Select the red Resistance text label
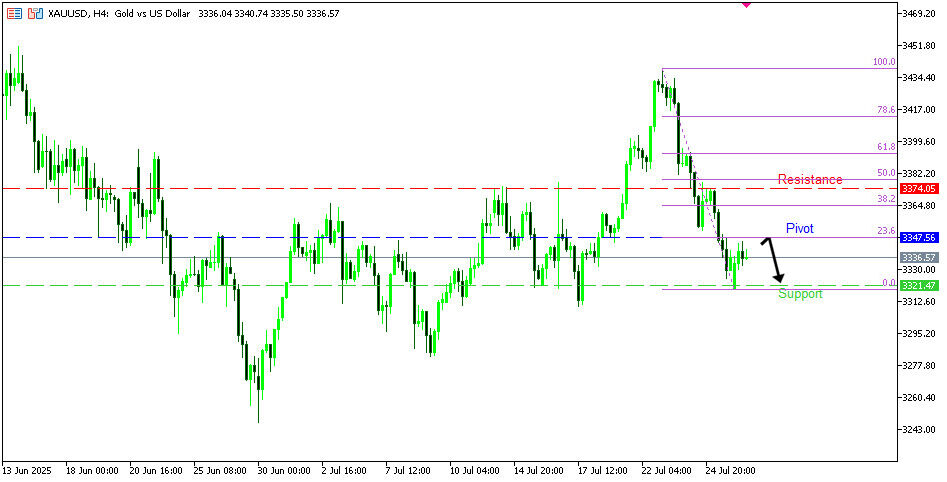 pos(810,179)
